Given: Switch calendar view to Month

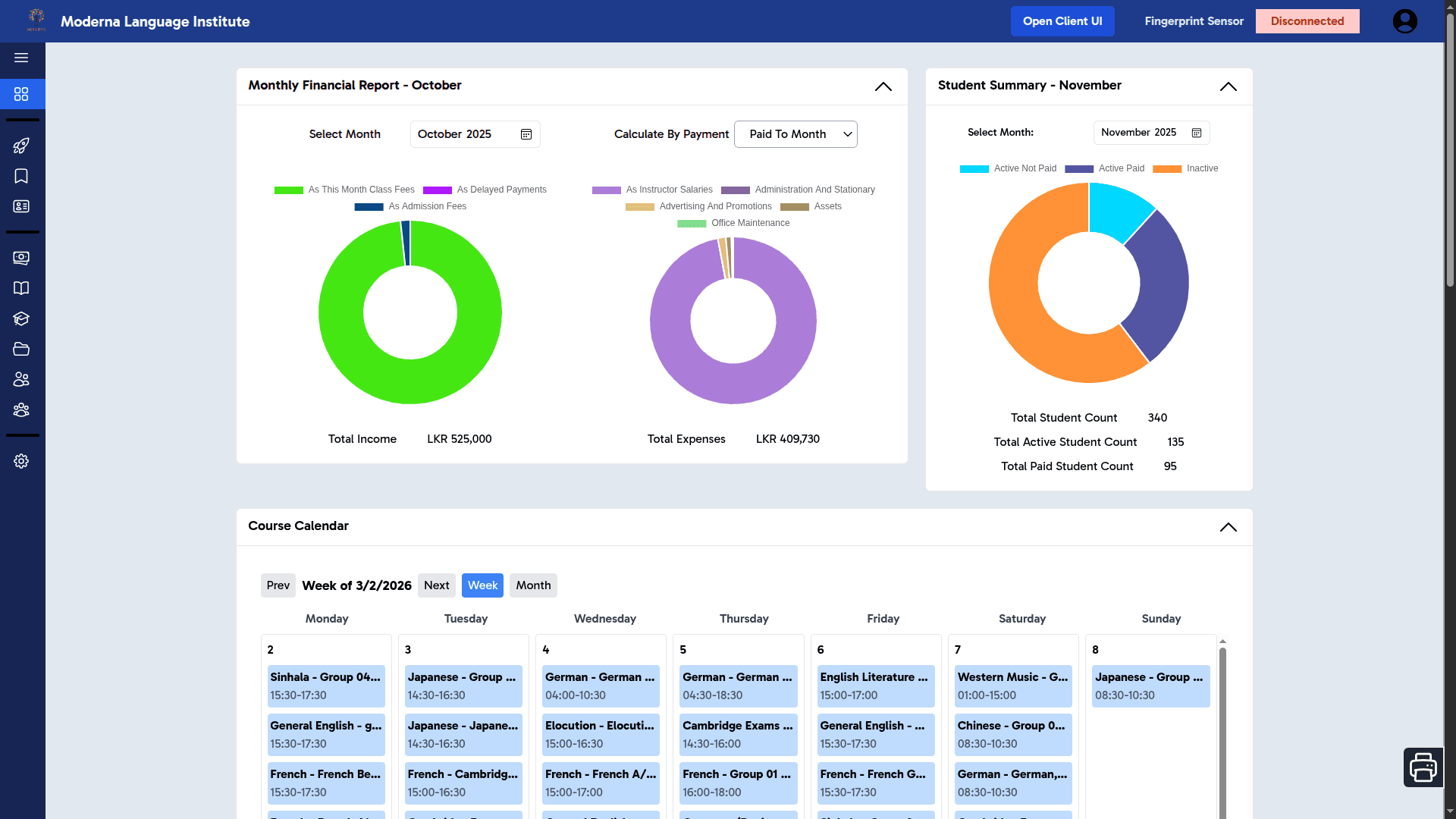Looking at the screenshot, I should coord(533,585).
